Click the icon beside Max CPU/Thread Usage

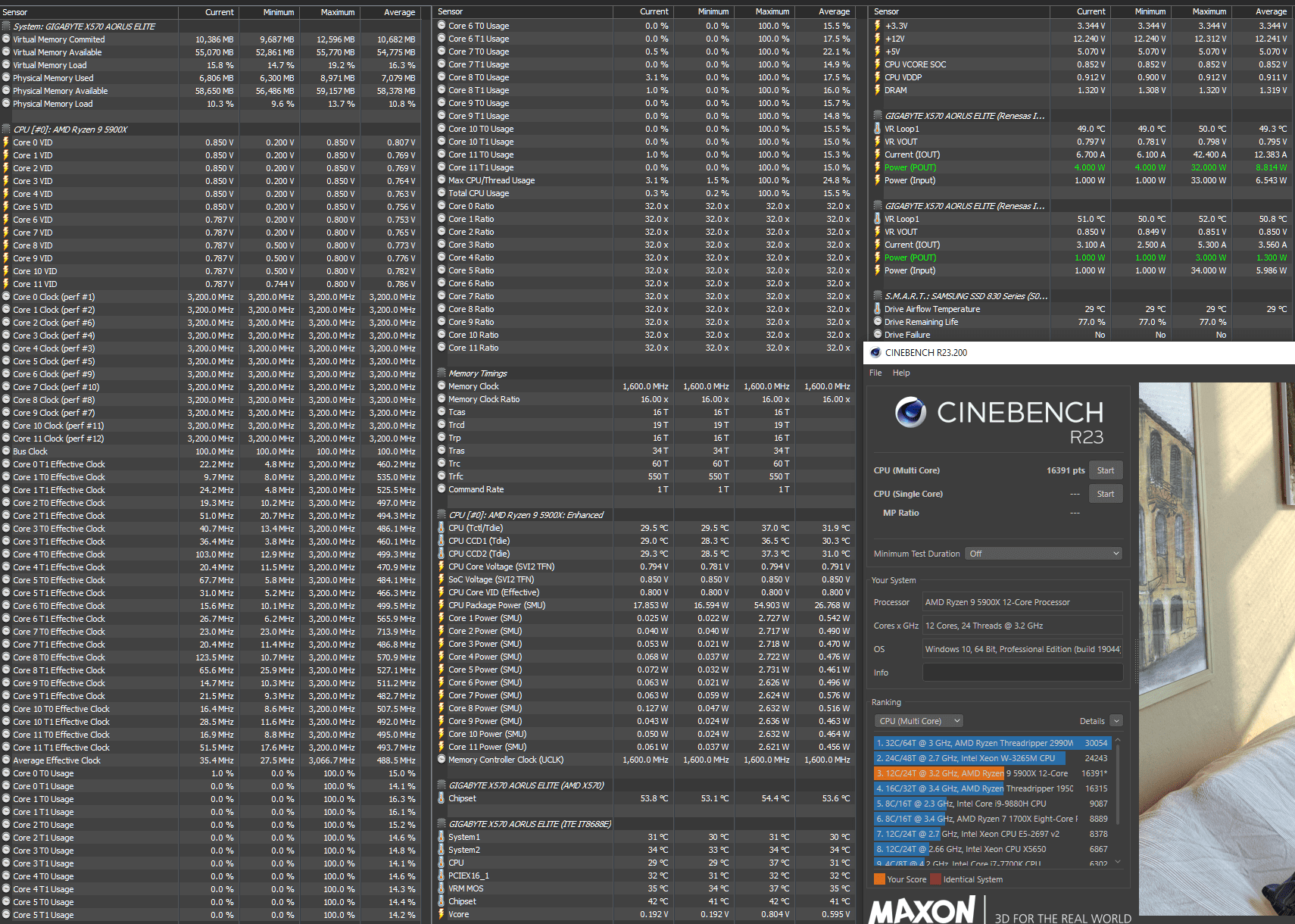[x=442, y=180]
